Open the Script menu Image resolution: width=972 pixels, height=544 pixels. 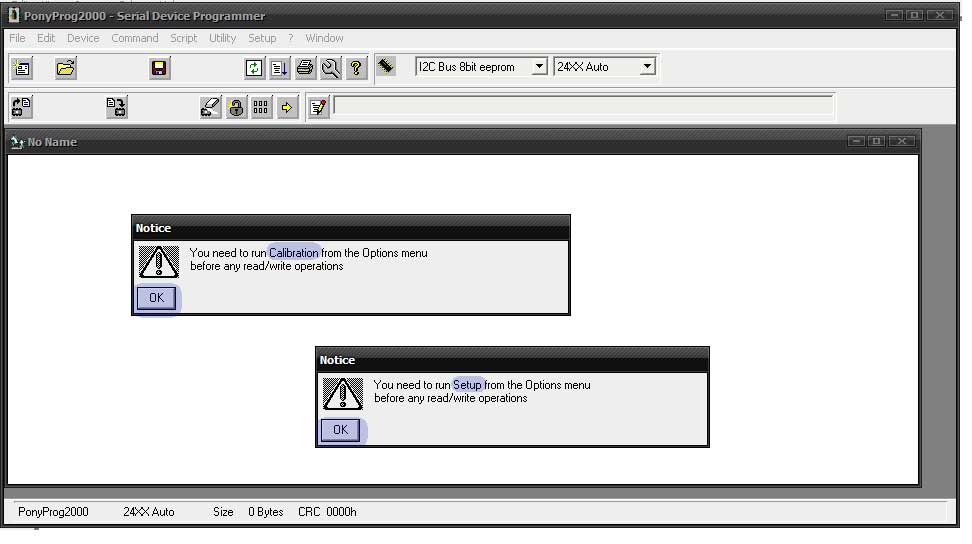click(183, 38)
